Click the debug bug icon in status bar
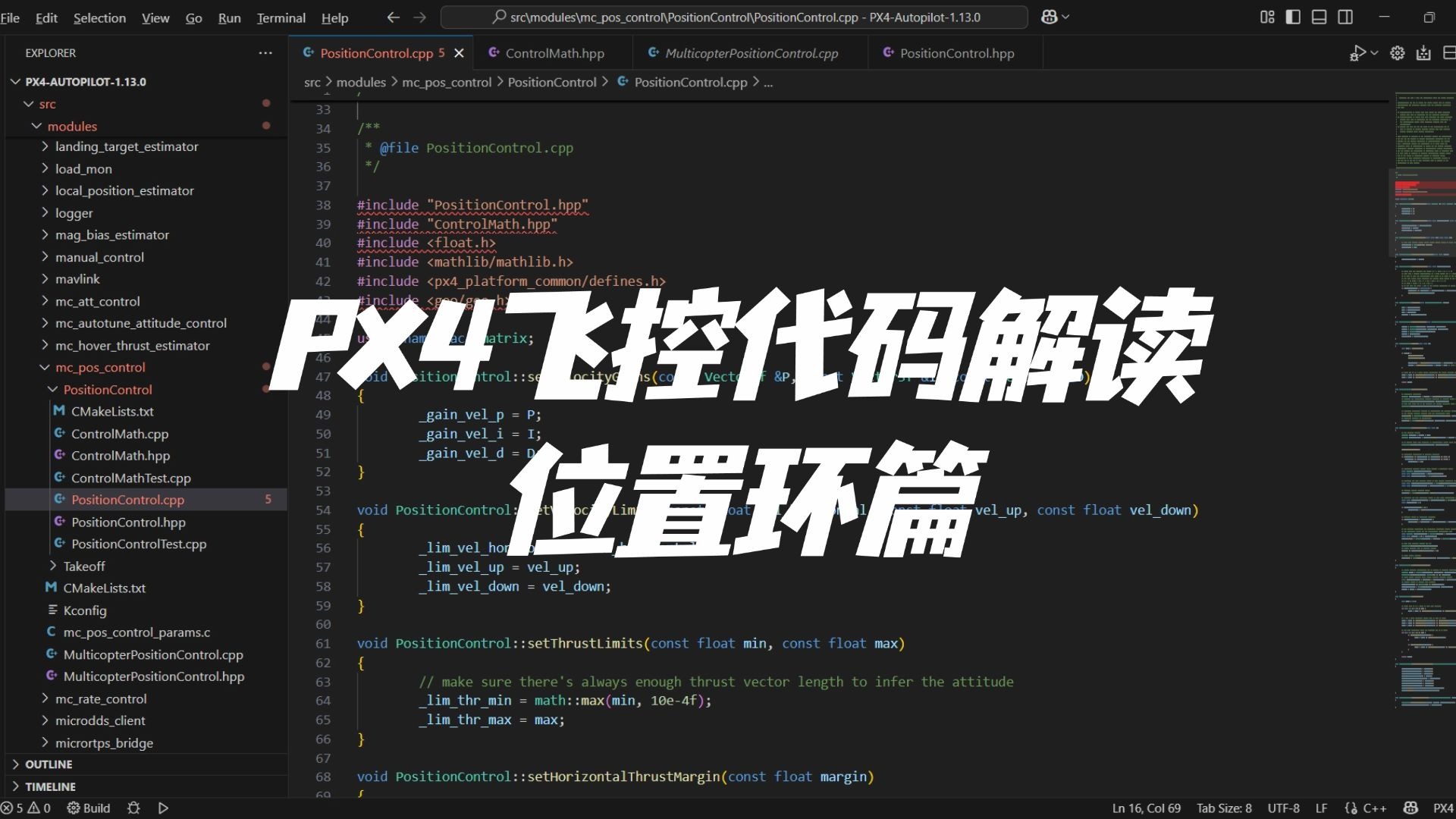 pos(133,808)
